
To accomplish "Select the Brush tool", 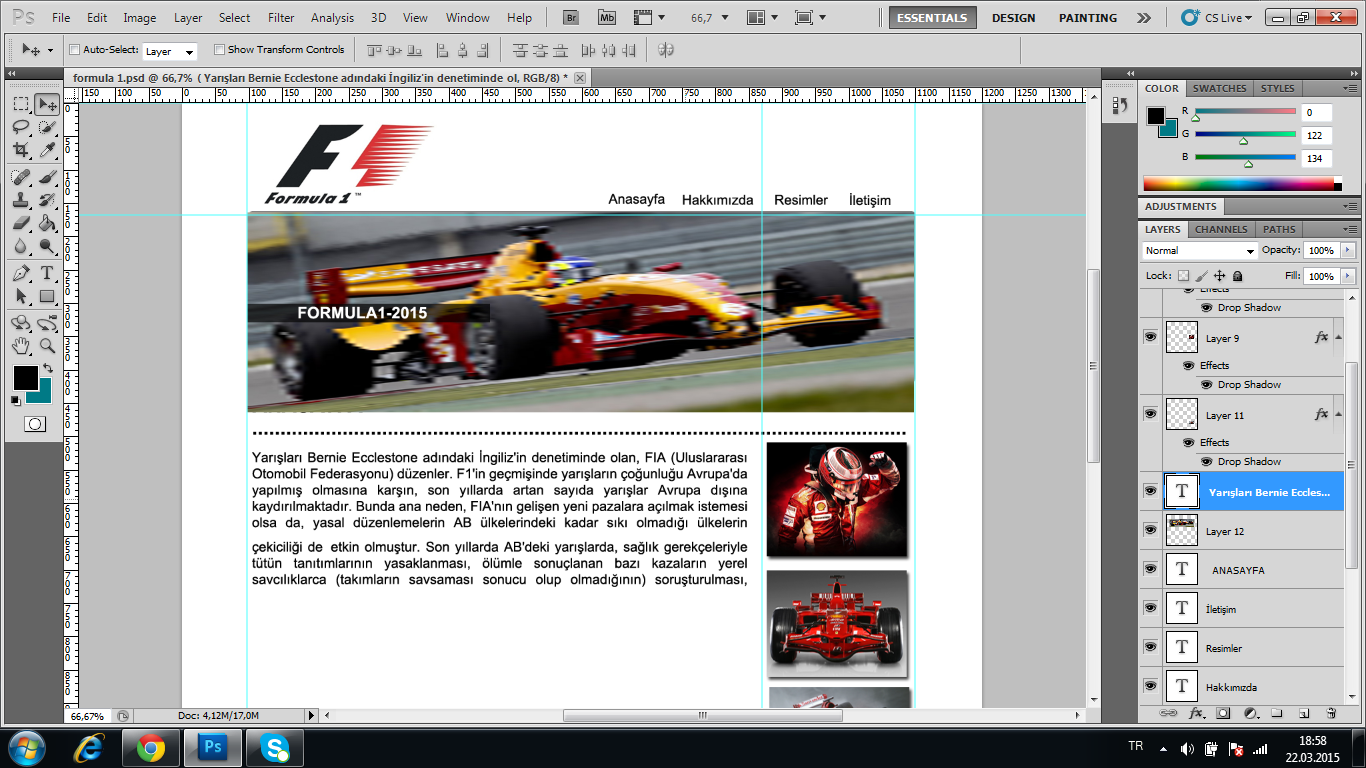I will pyautogui.click(x=47, y=177).
